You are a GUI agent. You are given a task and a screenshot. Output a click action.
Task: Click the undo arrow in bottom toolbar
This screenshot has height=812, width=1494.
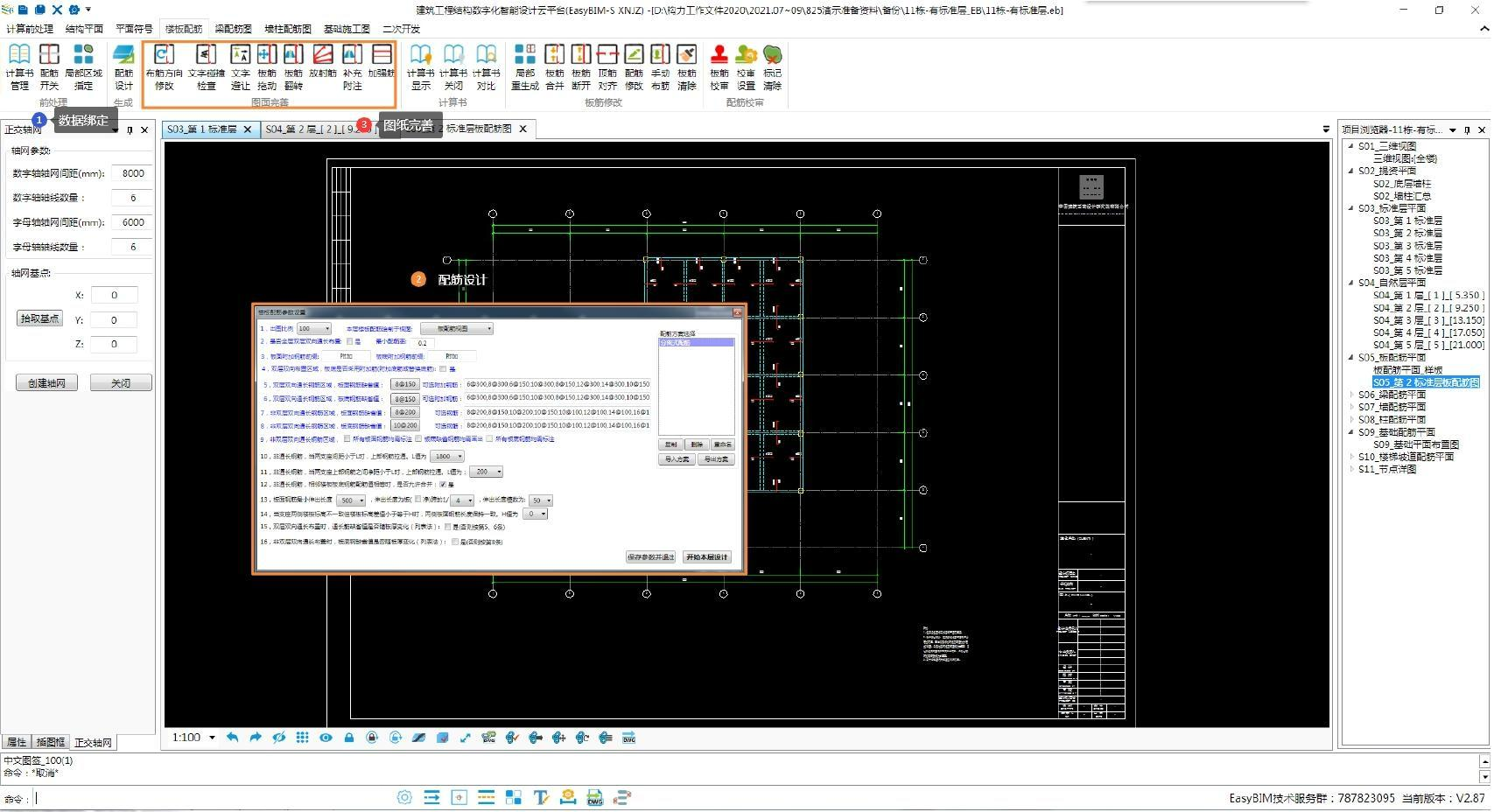pos(232,738)
